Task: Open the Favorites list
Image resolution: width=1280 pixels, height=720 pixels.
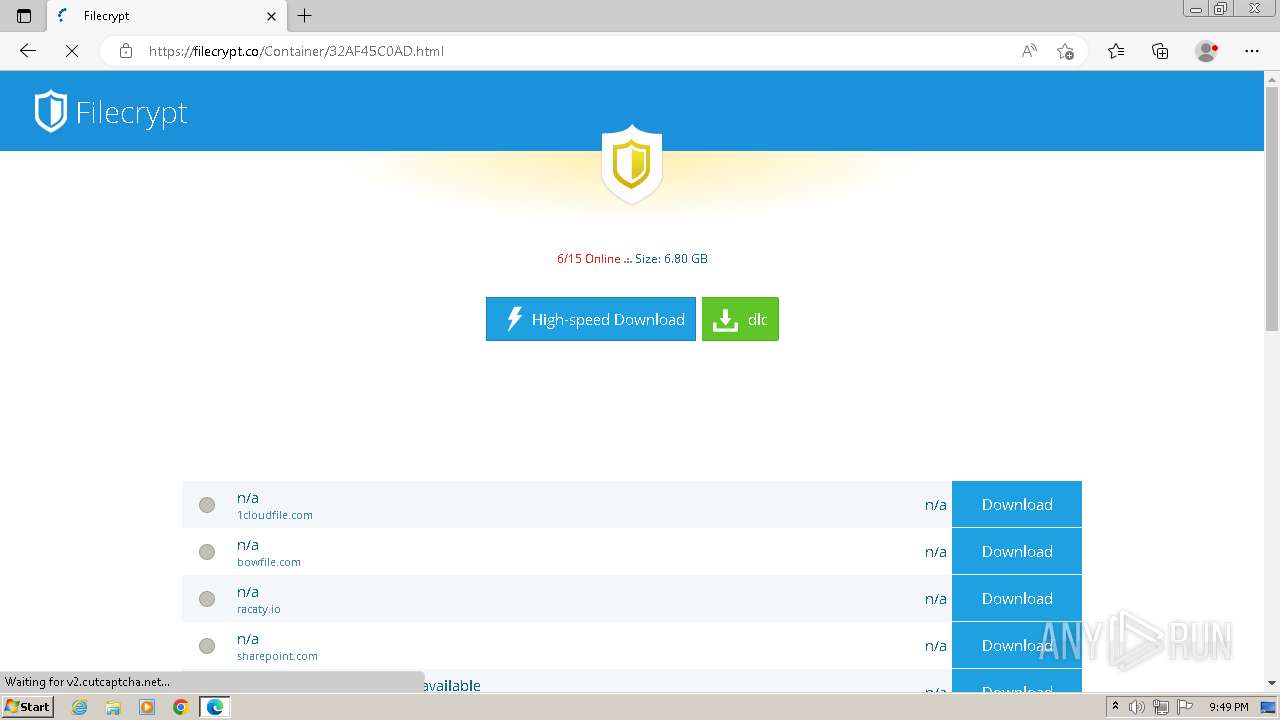Action: [x=1116, y=51]
